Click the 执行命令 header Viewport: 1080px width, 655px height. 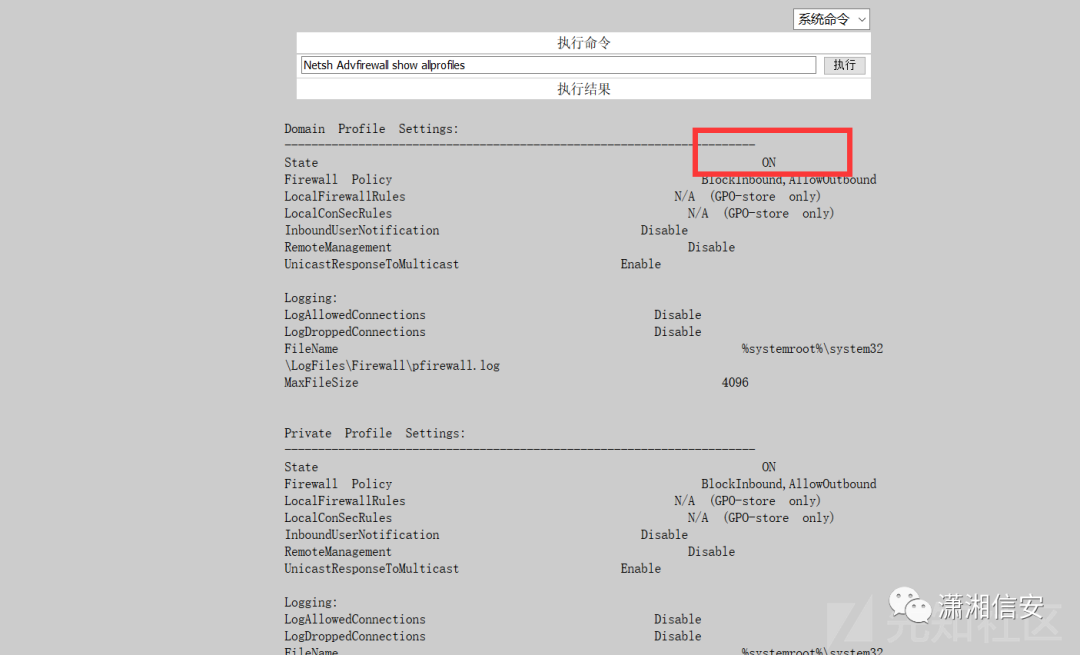click(x=583, y=43)
